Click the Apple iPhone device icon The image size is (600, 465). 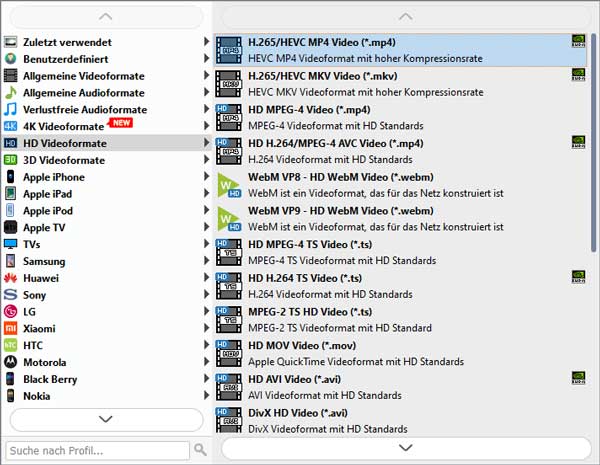(x=10, y=176)
